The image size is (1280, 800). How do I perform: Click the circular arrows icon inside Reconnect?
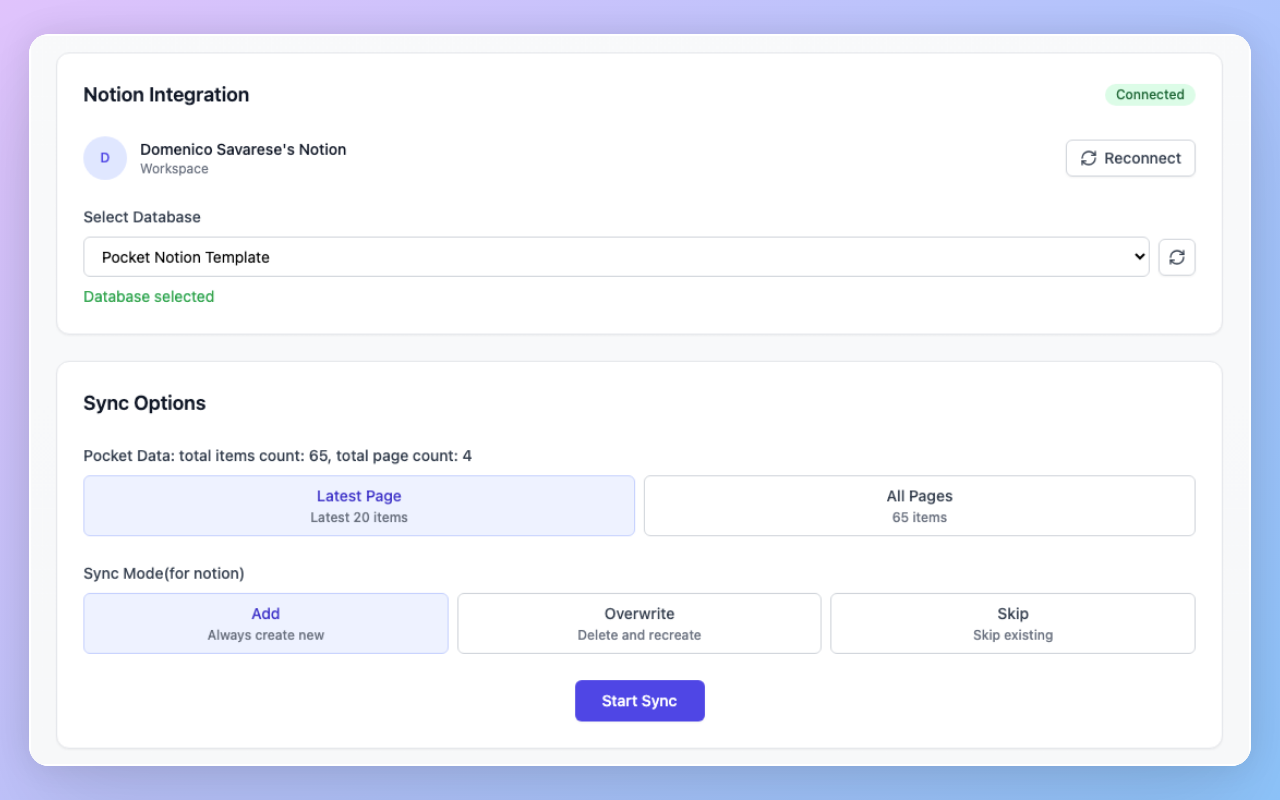(1089, 158)
